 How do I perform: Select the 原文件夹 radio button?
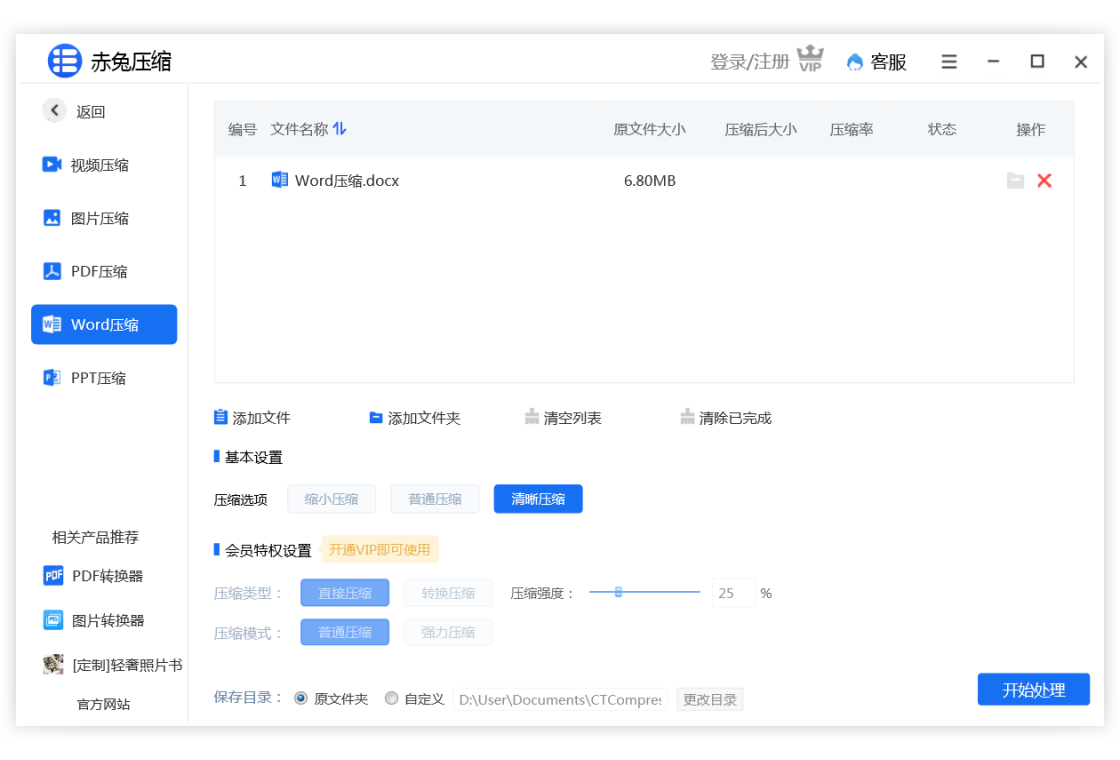[301, 699]
